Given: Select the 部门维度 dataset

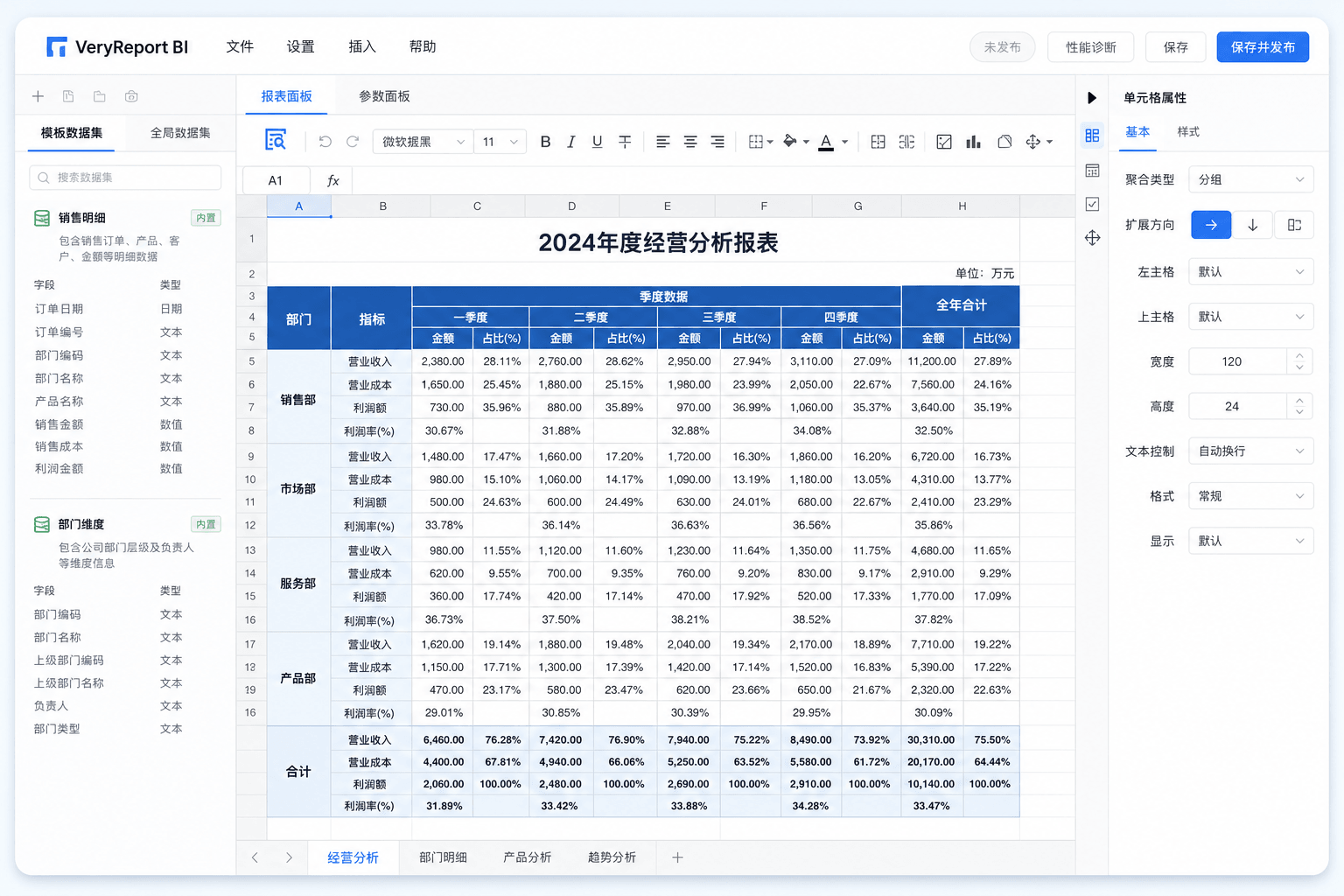Looking at the screenshot, I should tap(80, 524).
